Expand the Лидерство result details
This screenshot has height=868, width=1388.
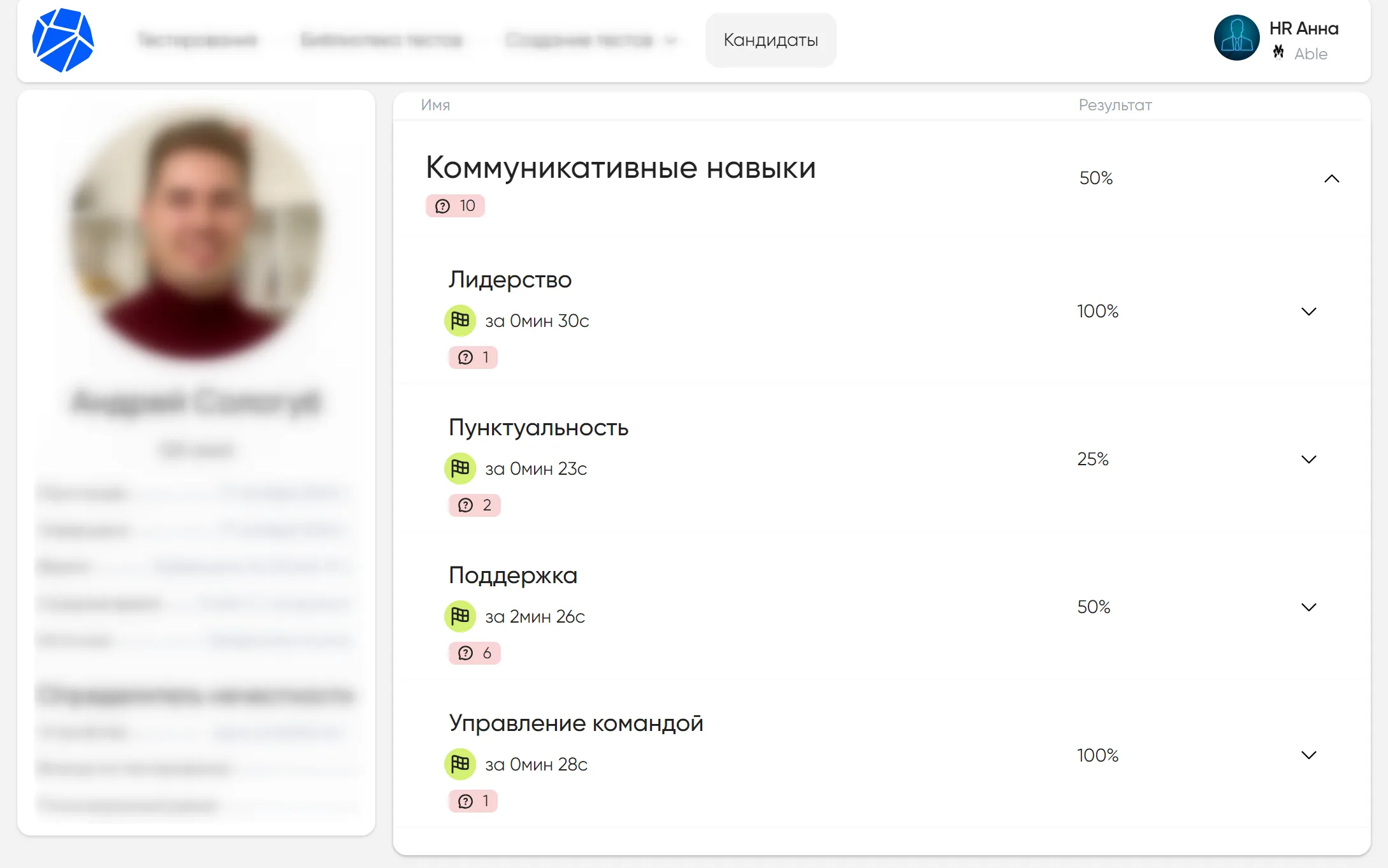pos(1308,312)
